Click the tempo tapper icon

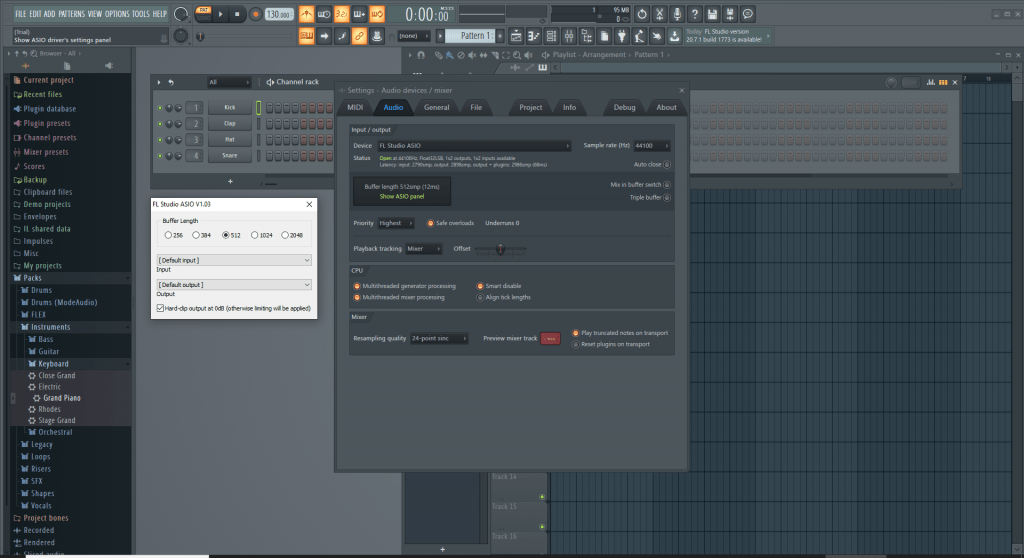tap(639, 37)
